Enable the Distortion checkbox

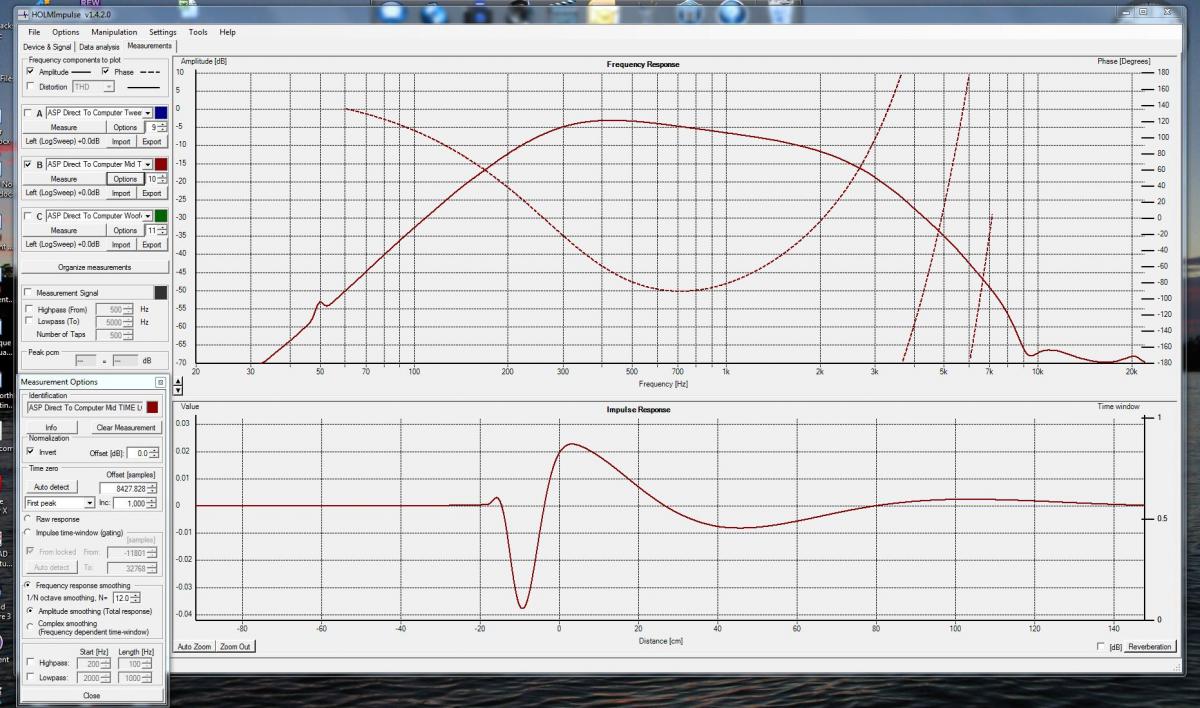[31, 87]
